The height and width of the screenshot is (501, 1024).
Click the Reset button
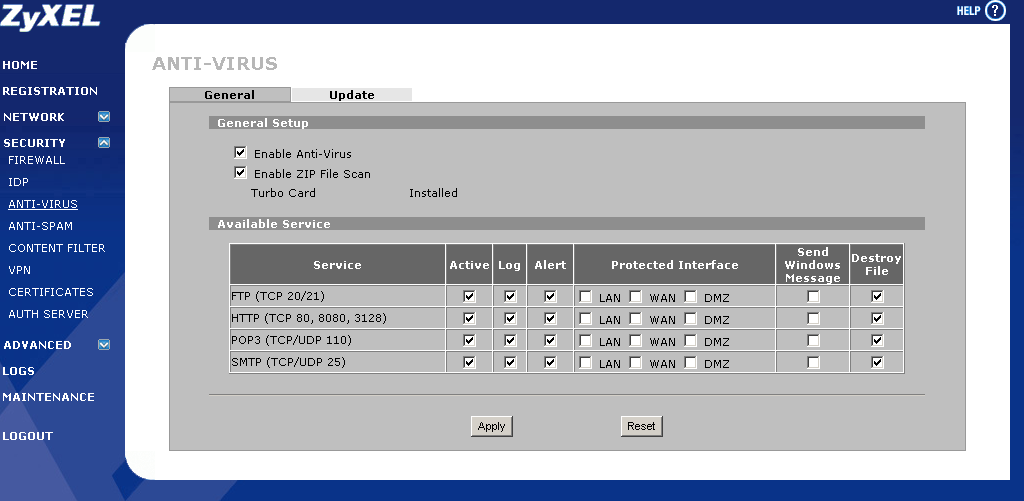pyautogui.click(x=641, y=426)
